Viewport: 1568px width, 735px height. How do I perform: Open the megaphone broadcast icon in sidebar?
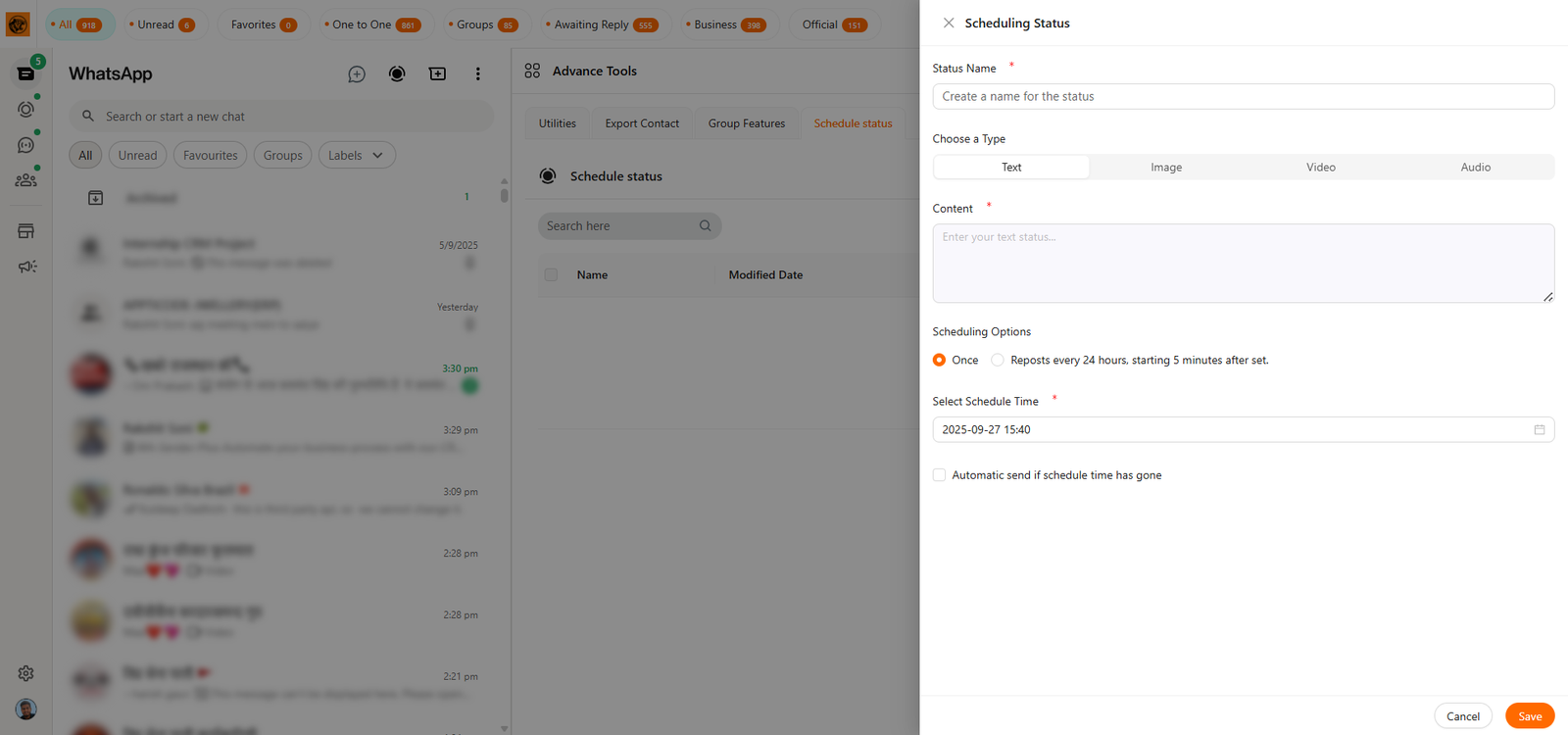point(26,267)
